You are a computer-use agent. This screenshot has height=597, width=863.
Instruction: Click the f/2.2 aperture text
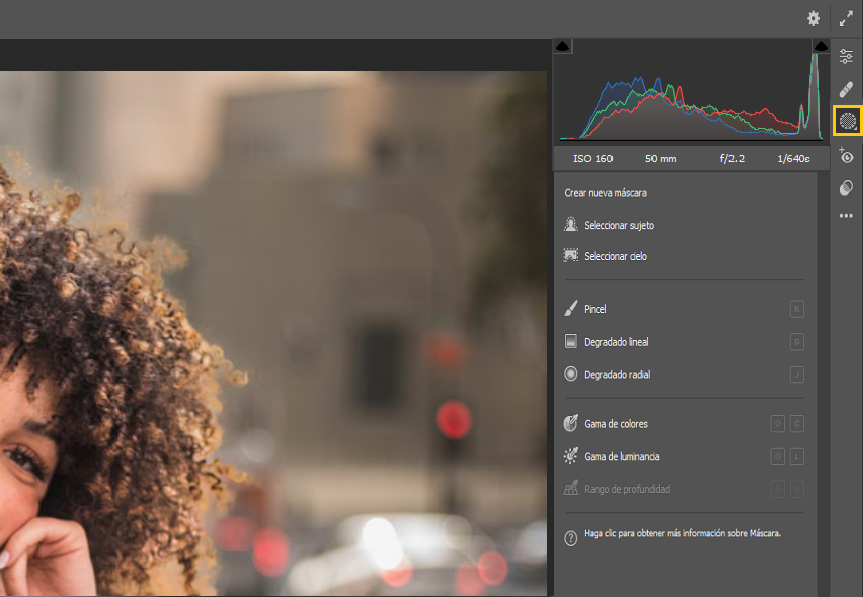point(732,158)
